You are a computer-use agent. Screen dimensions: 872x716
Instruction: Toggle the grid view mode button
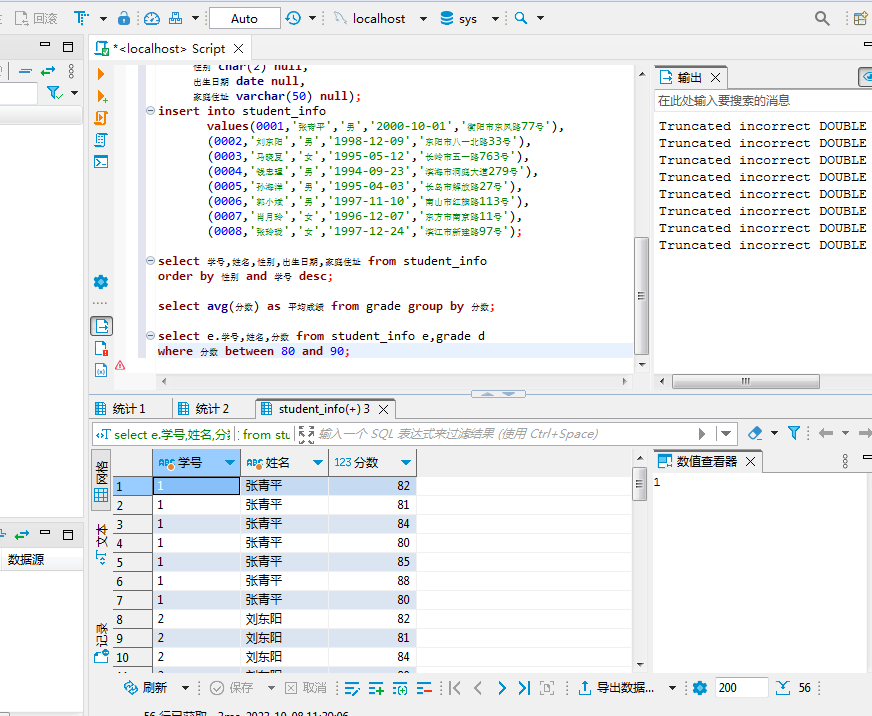(x=101, y=480)
